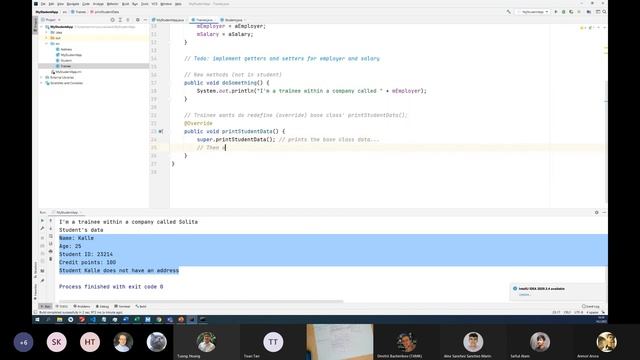Image resolution: width=640 pixels, height=360 pixels.
Task: Open the Refactor menu
Action: [112, 4]
